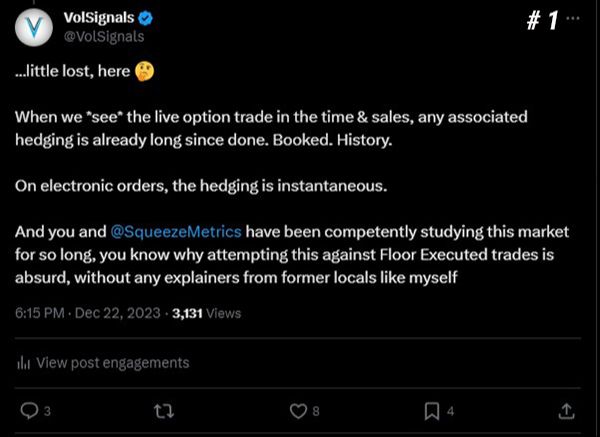Like the post with the heart icon
The image size is (600, 437).
297,411
